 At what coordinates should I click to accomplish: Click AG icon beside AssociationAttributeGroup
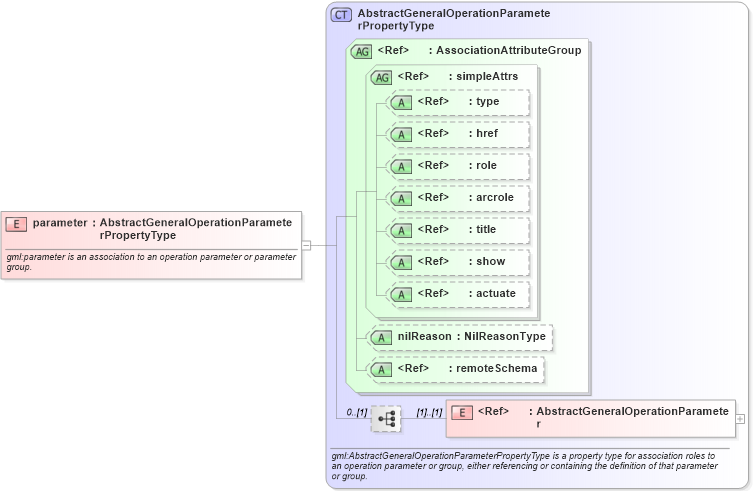361,51
